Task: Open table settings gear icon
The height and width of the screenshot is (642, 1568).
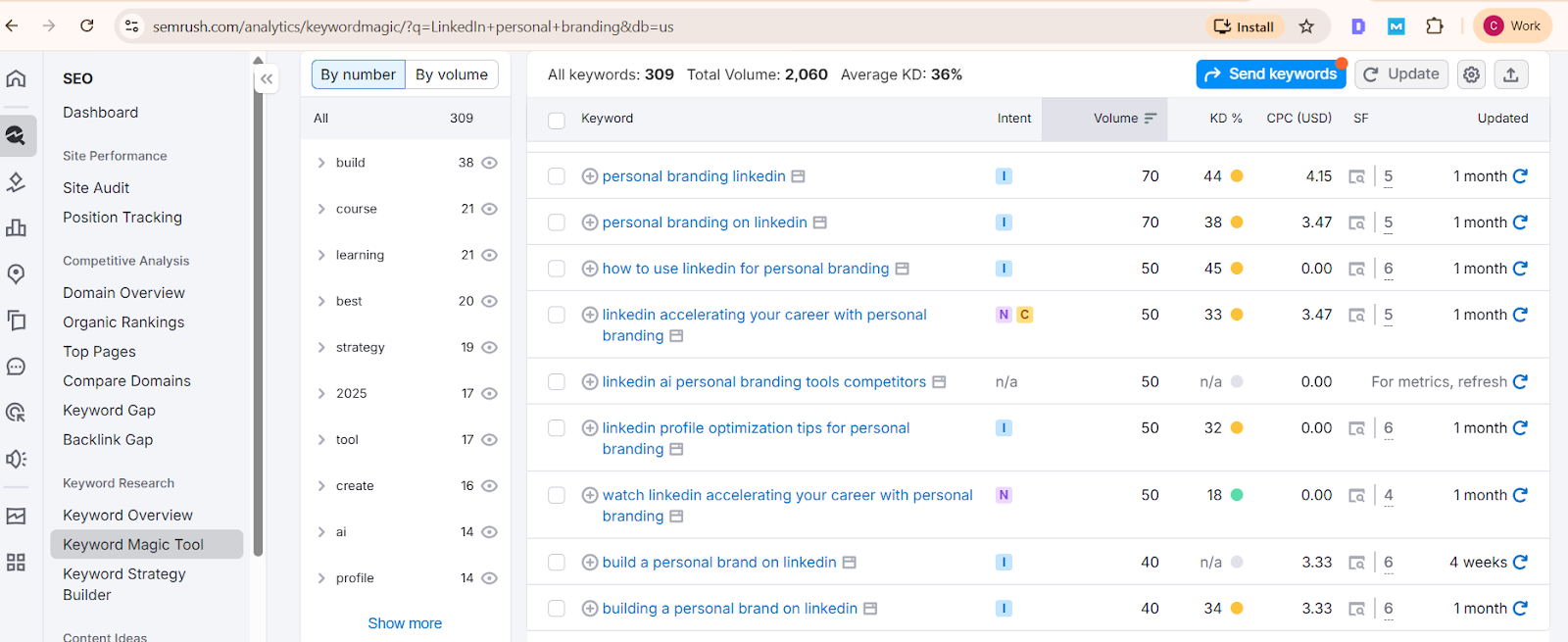Action: click(x=1471, y=74)
